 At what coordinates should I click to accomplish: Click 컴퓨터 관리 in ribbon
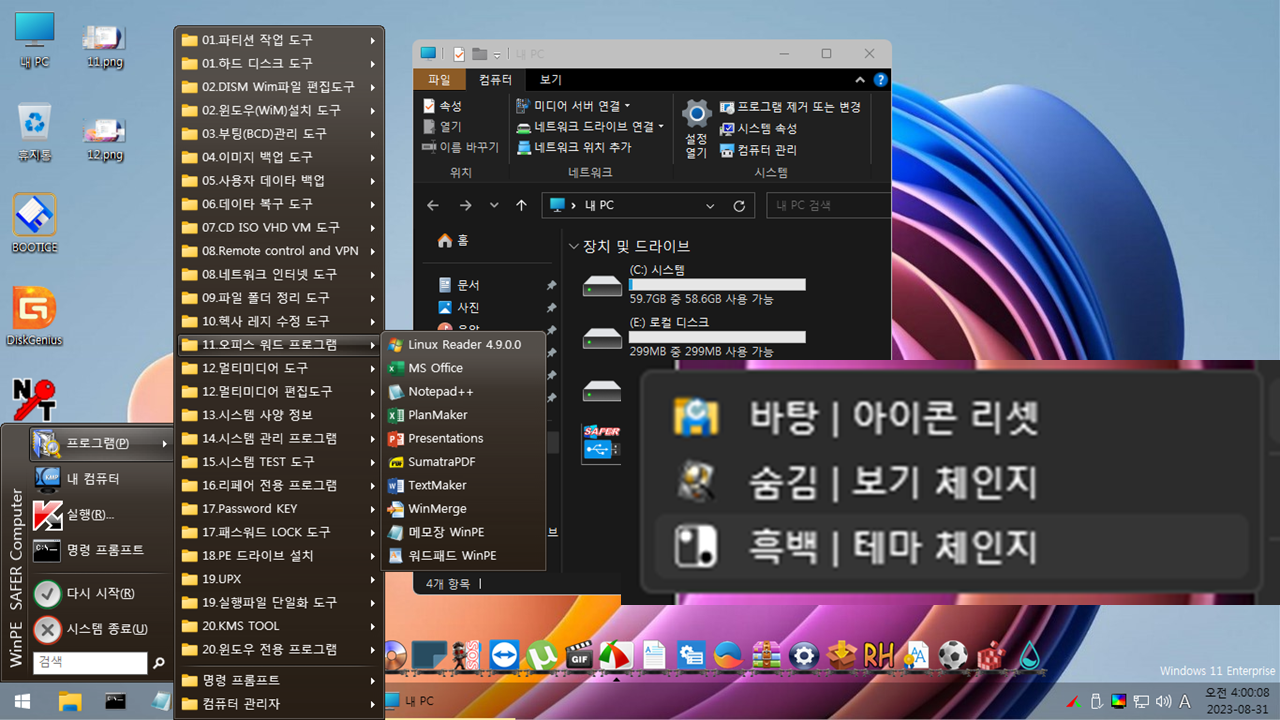pos(759,150)
